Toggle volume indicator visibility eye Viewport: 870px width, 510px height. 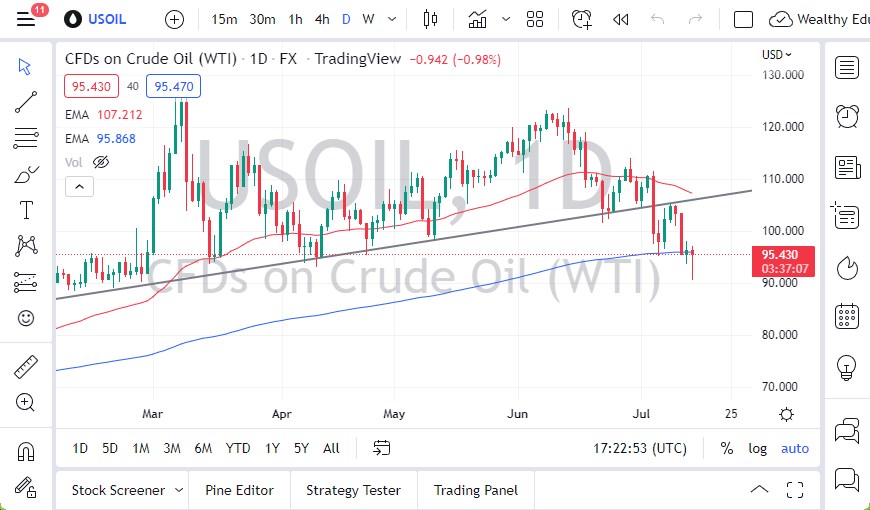click(100, 162)
